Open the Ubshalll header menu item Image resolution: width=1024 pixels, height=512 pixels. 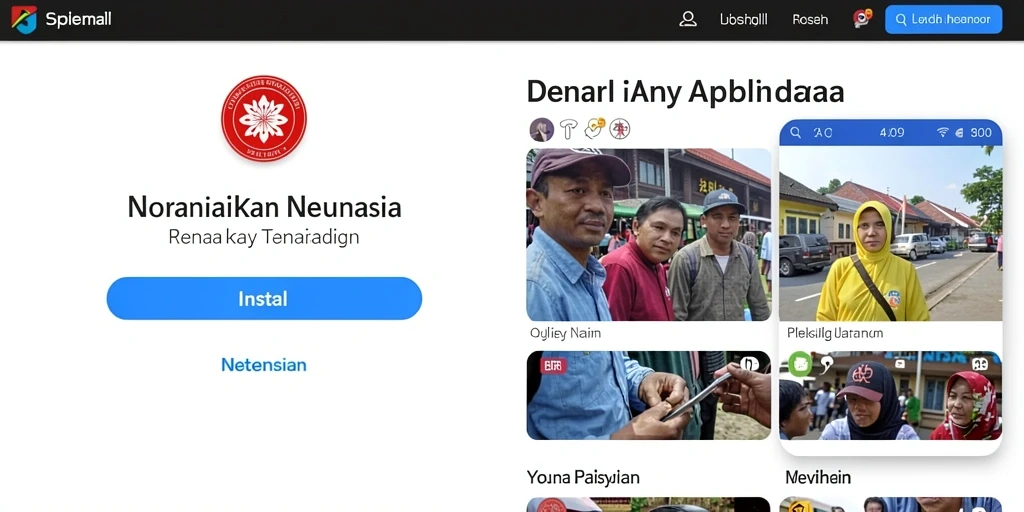(x=743, y=20)
